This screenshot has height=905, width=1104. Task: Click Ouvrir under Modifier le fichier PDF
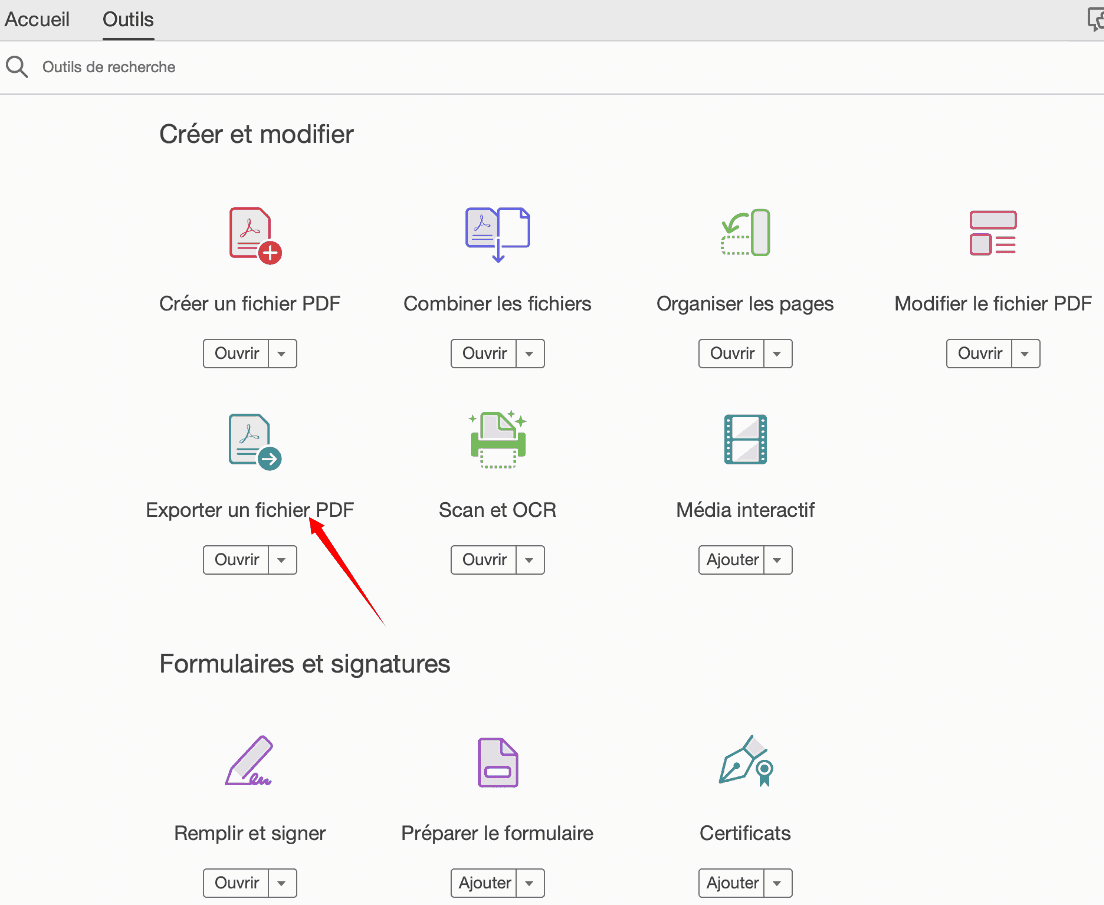click(x=980, y=354)
